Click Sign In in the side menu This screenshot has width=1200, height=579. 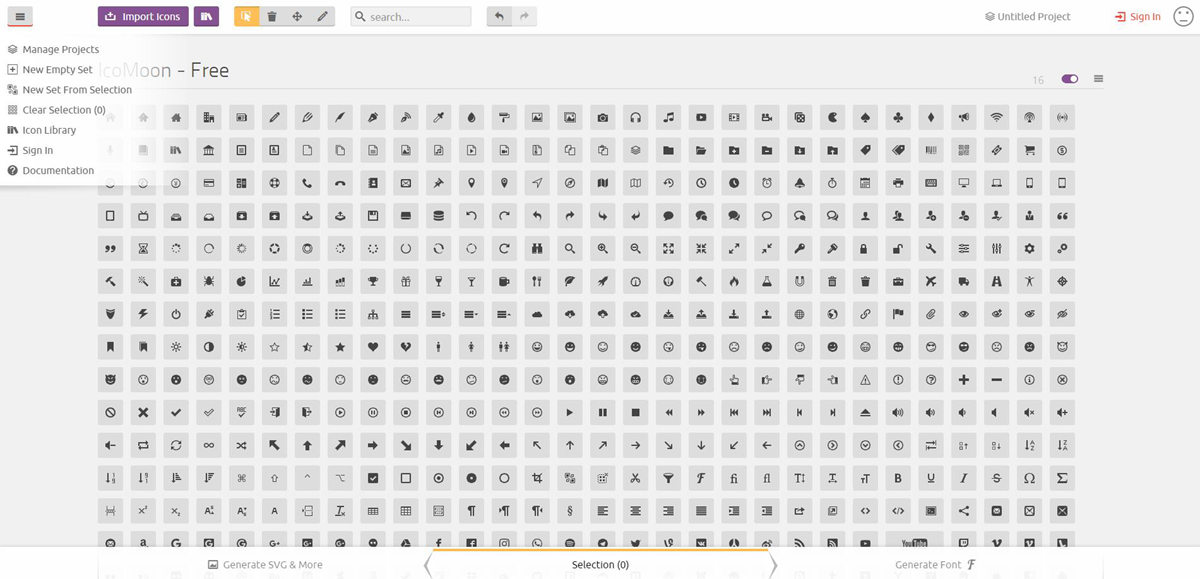click(30, 150)
